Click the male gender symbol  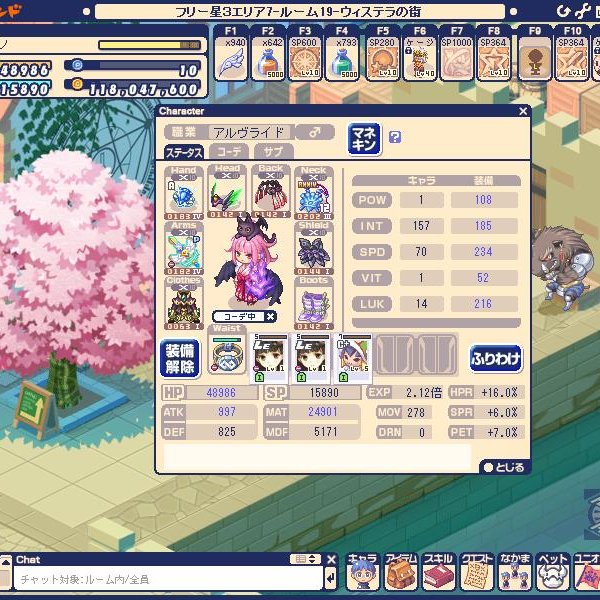click(315, 132)
